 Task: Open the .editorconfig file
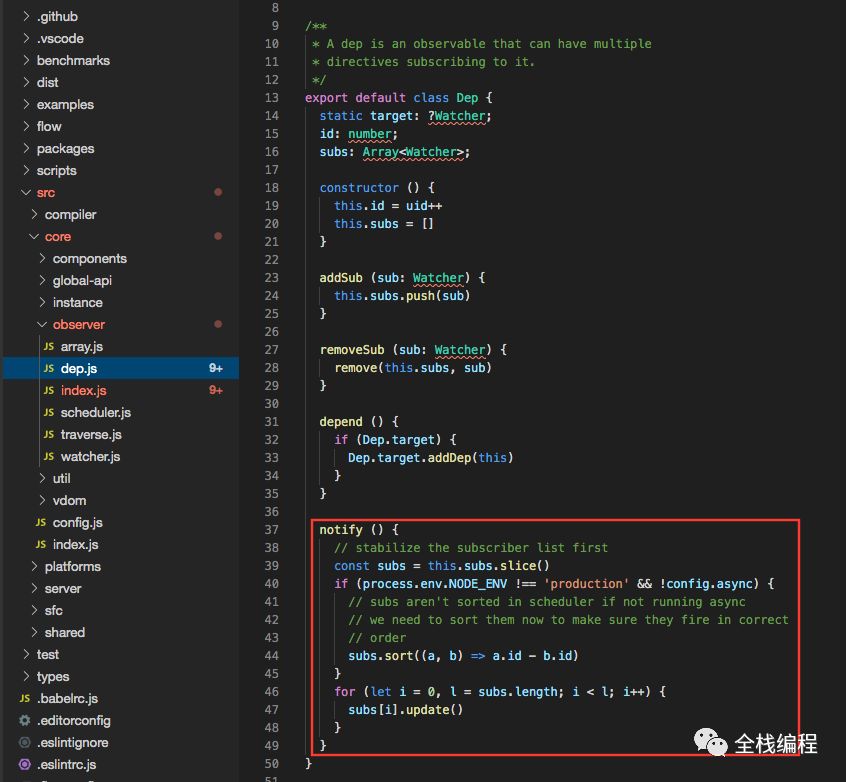tap(73, 720)
